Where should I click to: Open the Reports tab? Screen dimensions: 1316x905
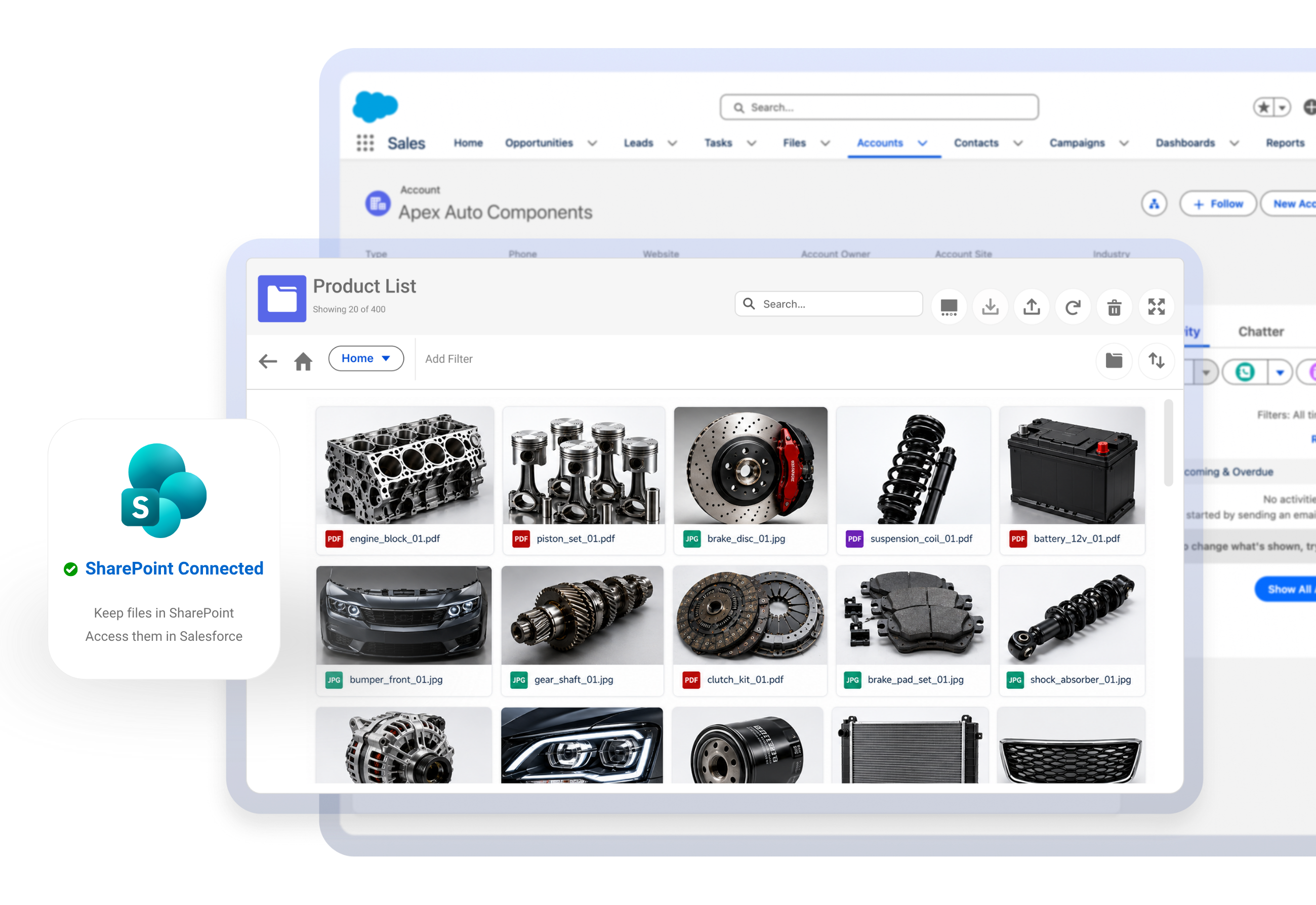1286,143
